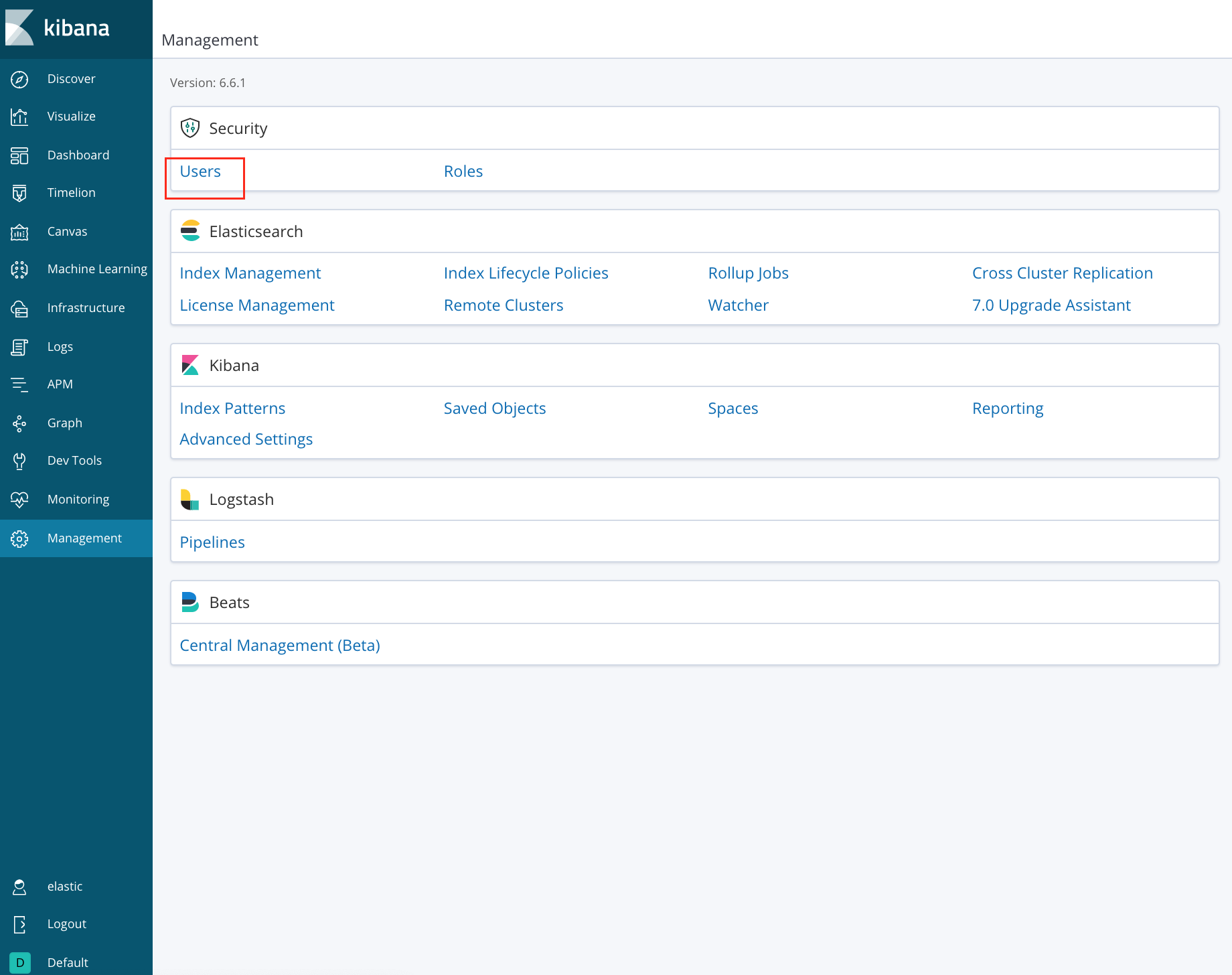Click the APM lines icon
The width and height of the screenshot is (1232, 975).
(x=19, y=384)
